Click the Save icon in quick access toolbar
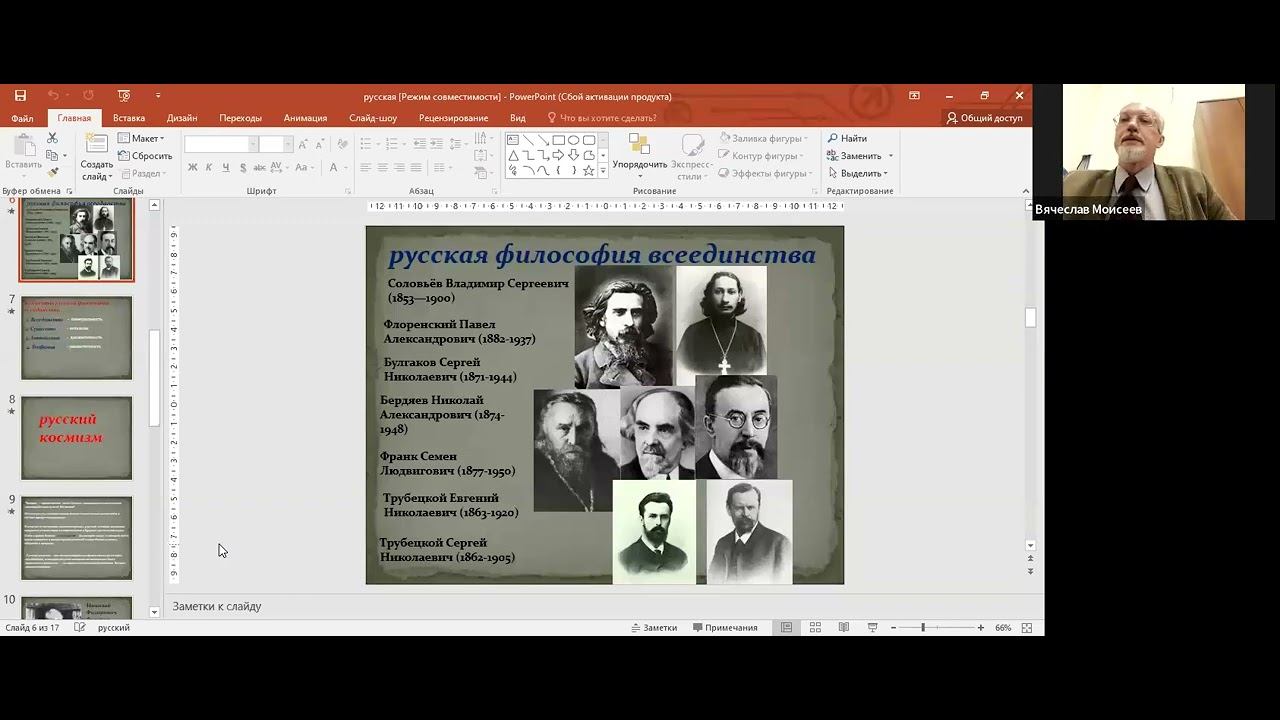This screenshot has height=720, width=1280. pos(20,96)
